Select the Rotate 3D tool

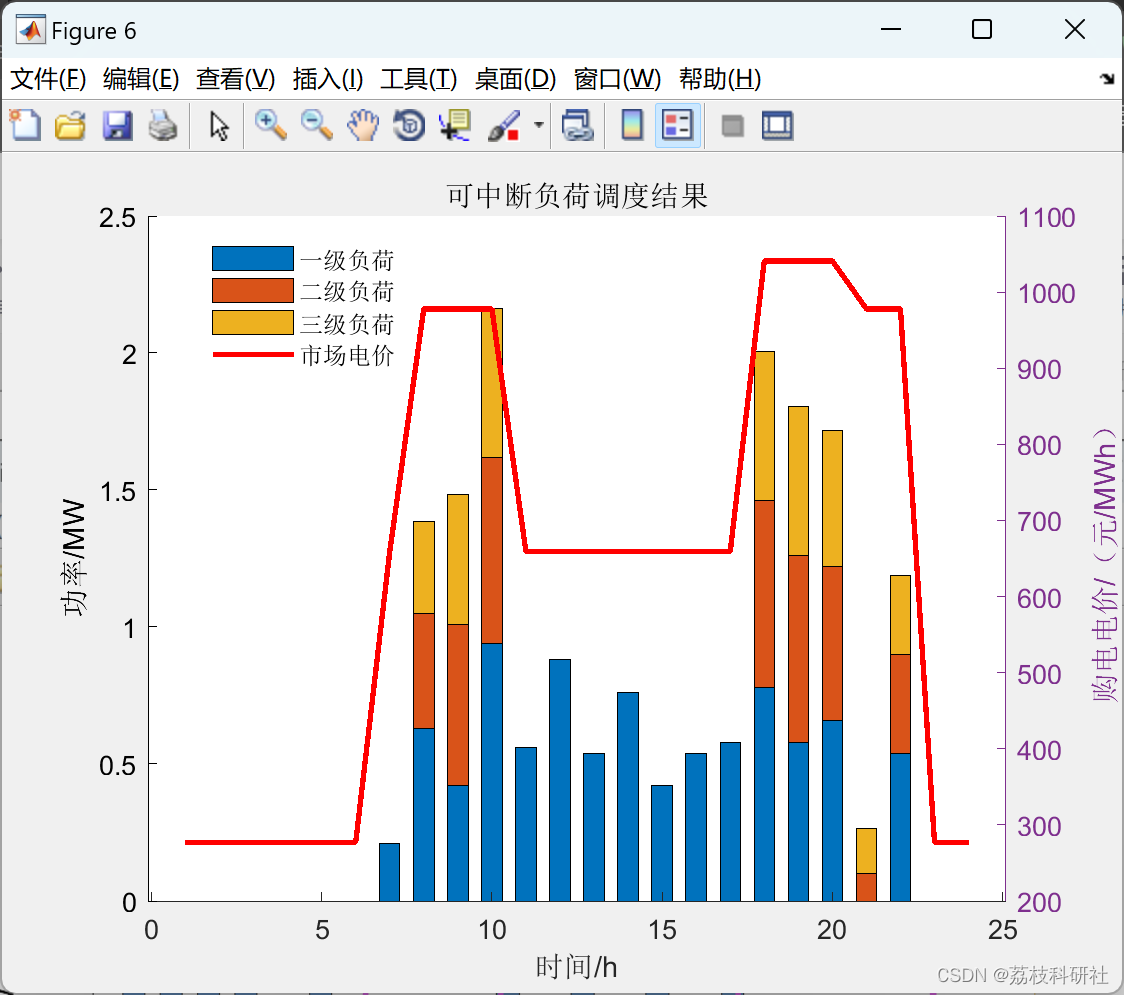click(x=409, y=125)
